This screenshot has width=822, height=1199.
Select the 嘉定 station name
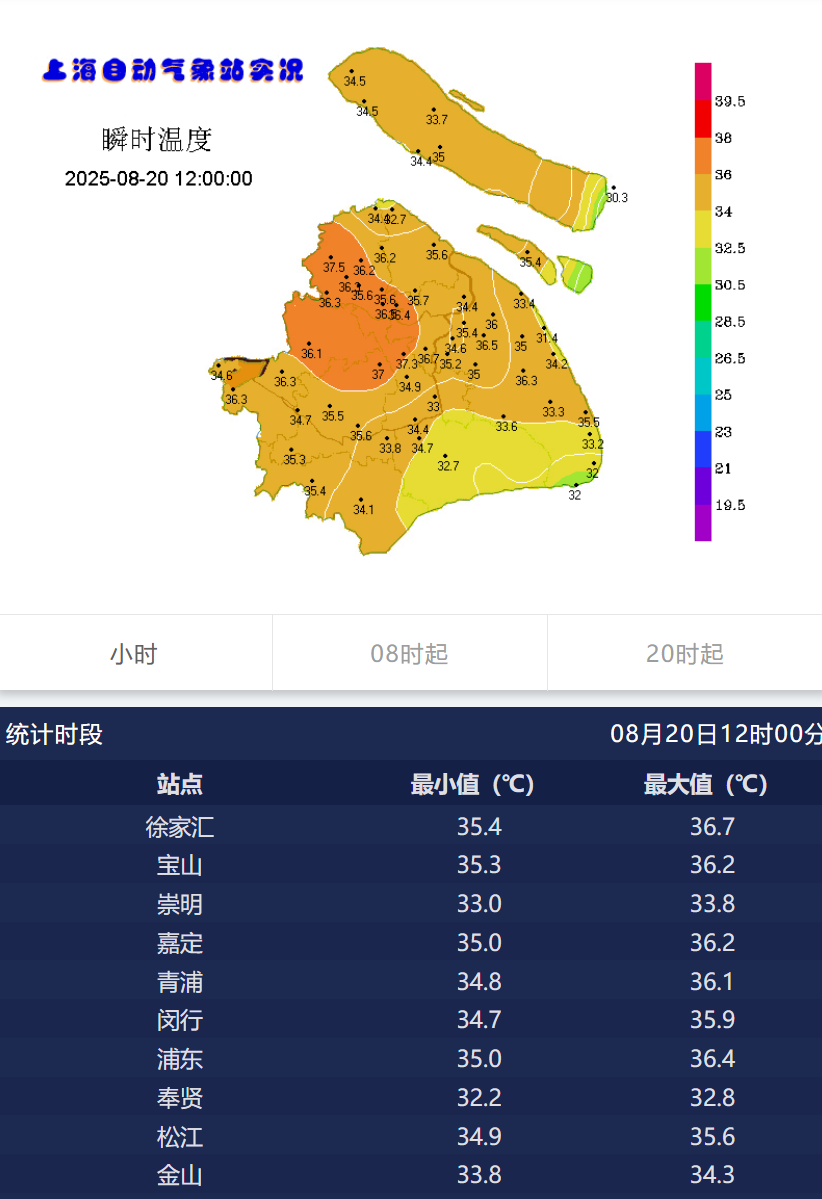180,943
